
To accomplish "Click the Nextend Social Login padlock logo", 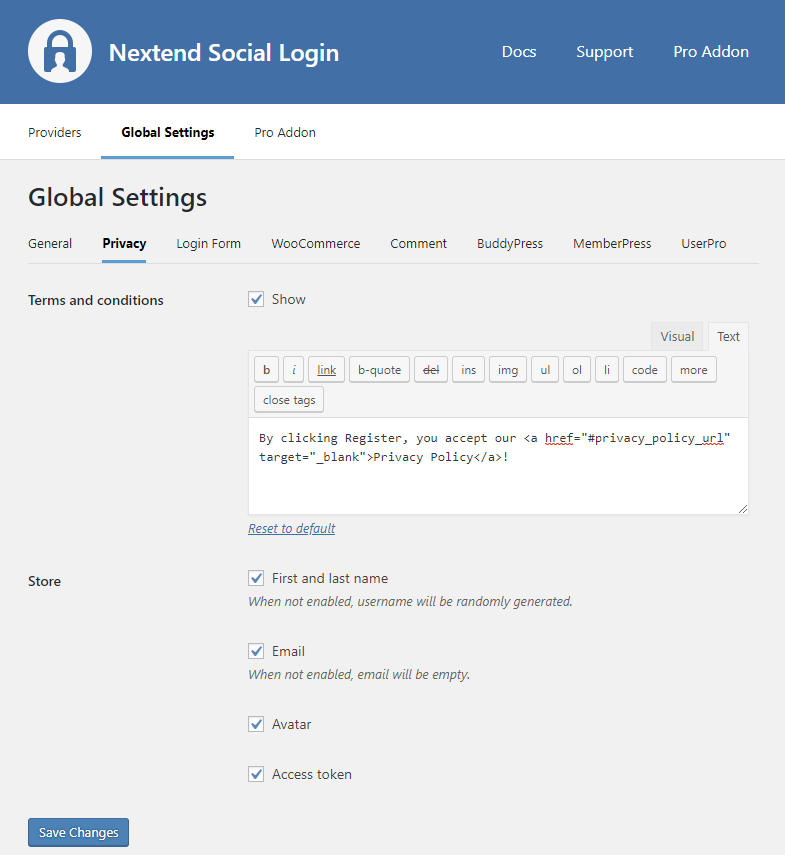I will click(x=60, y=52).
